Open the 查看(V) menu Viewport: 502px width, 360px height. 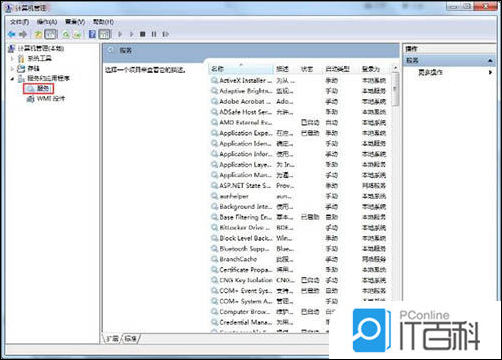[x=75, y=22]
